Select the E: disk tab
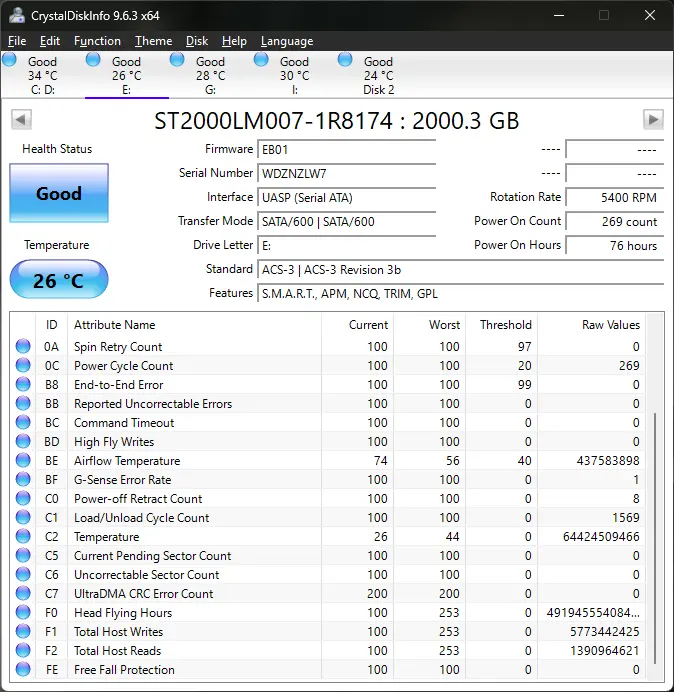 [127, 75]
